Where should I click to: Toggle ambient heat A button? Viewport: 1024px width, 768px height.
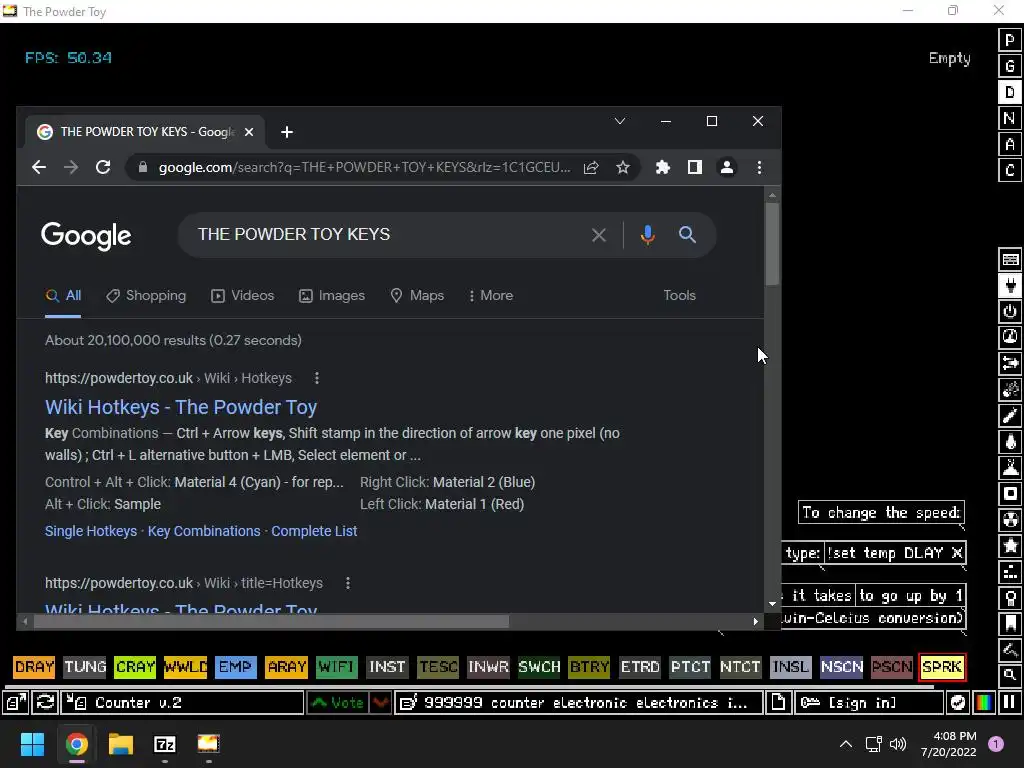tap(1010, 144)
